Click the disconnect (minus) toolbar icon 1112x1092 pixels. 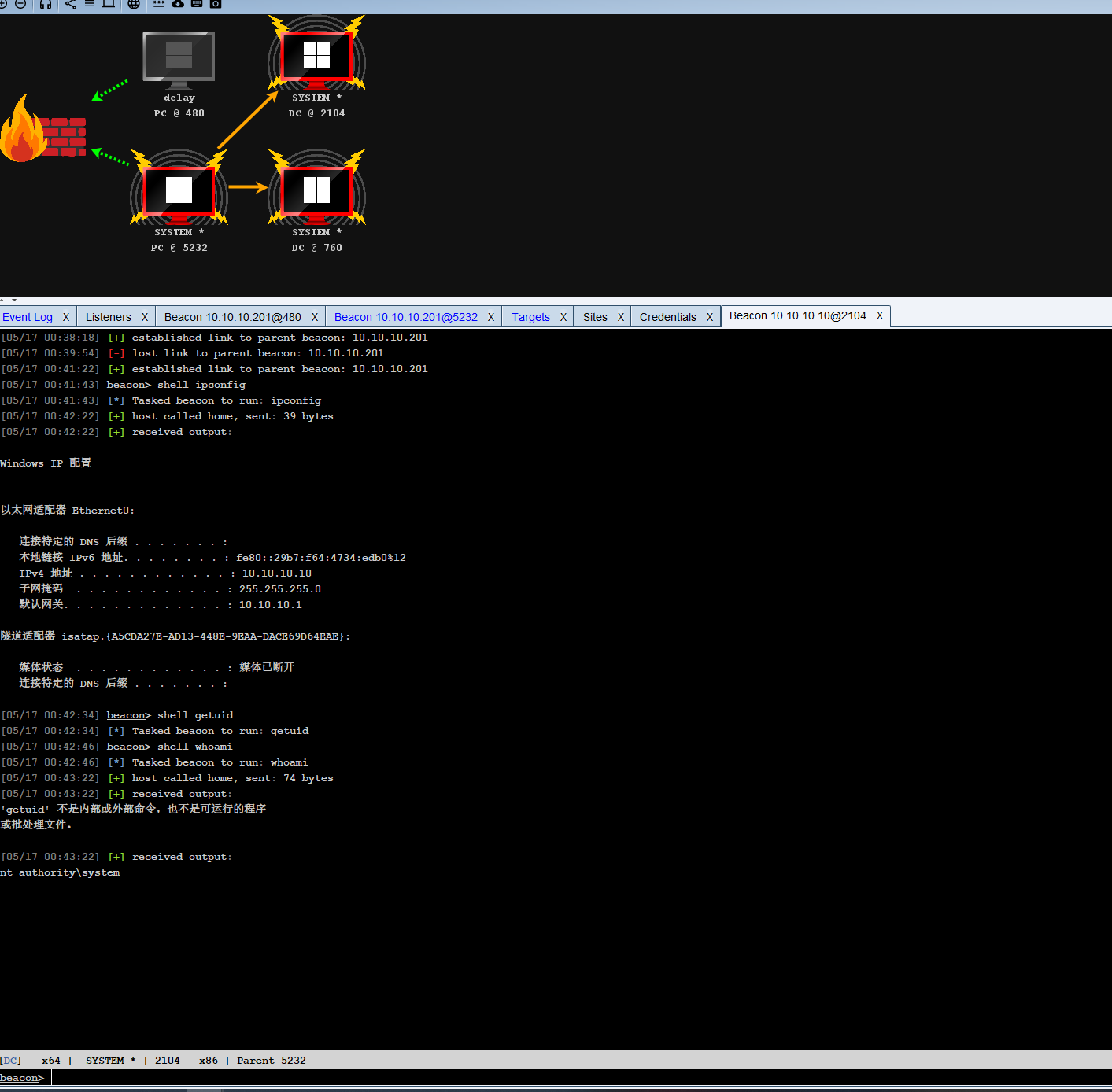point(20,4)
